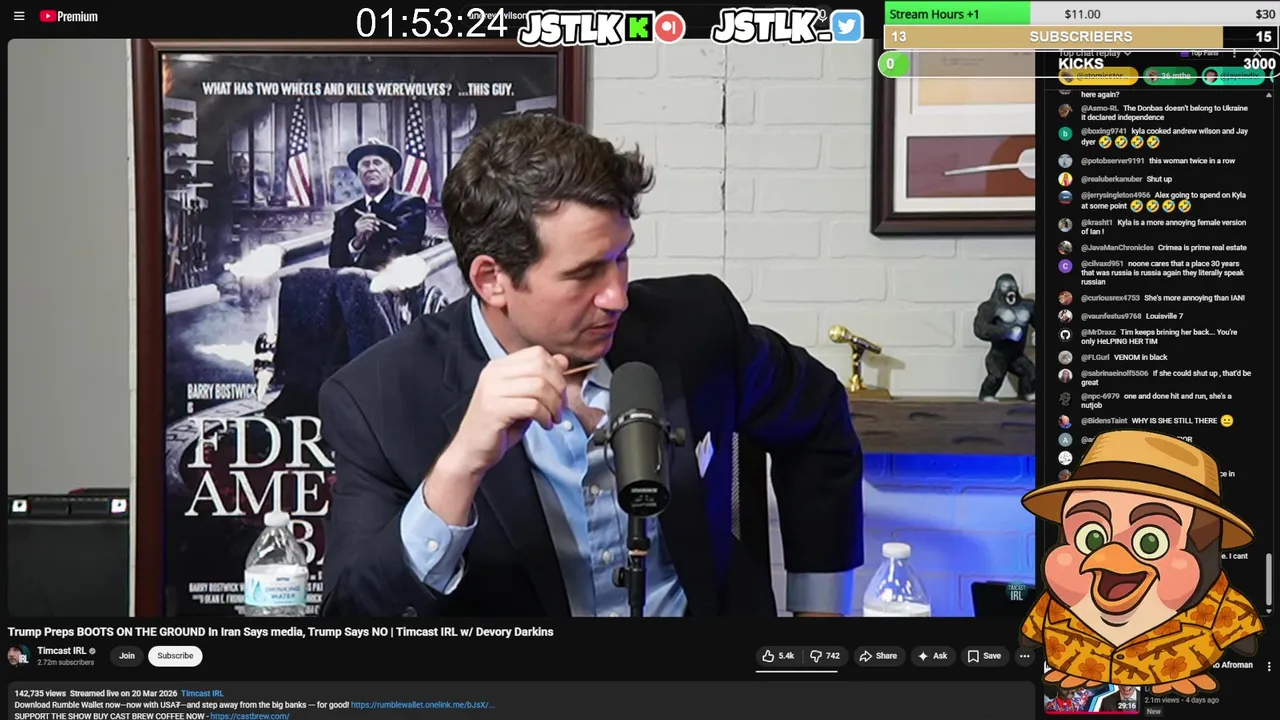Screen dimensions: 1280x720
Task: Click the Stream Hours +1 green progress bar
Action: tap(957, 14)
